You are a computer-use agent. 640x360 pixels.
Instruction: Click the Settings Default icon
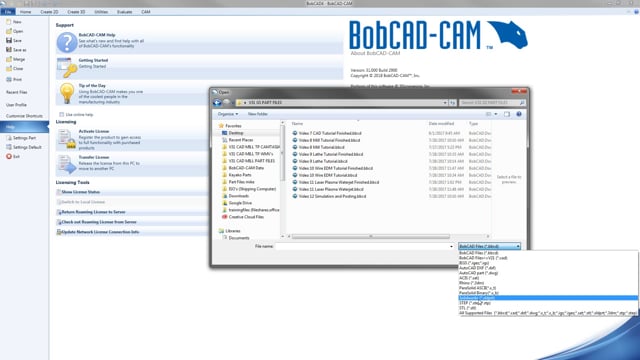9,147
